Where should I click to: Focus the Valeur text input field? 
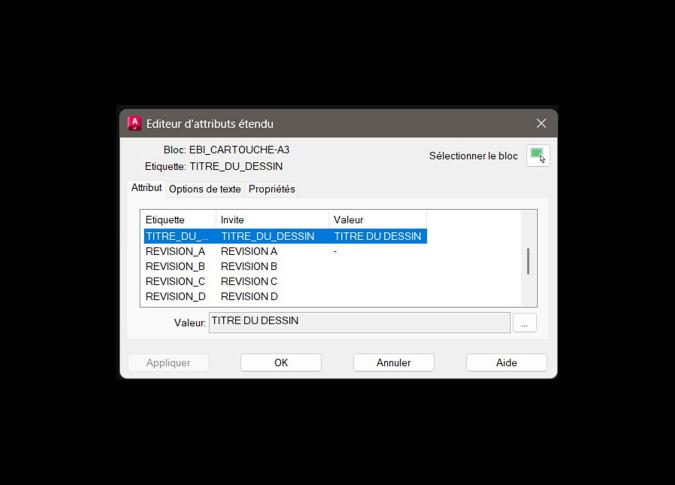point(359,322)
